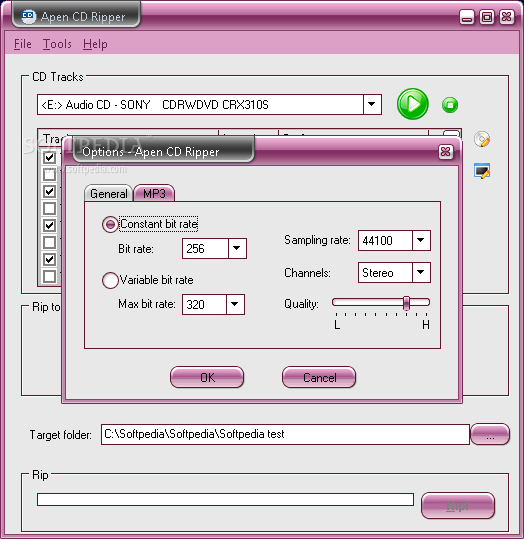
Task: Click Cancel in the Options dialog
Action: (319, 377)
